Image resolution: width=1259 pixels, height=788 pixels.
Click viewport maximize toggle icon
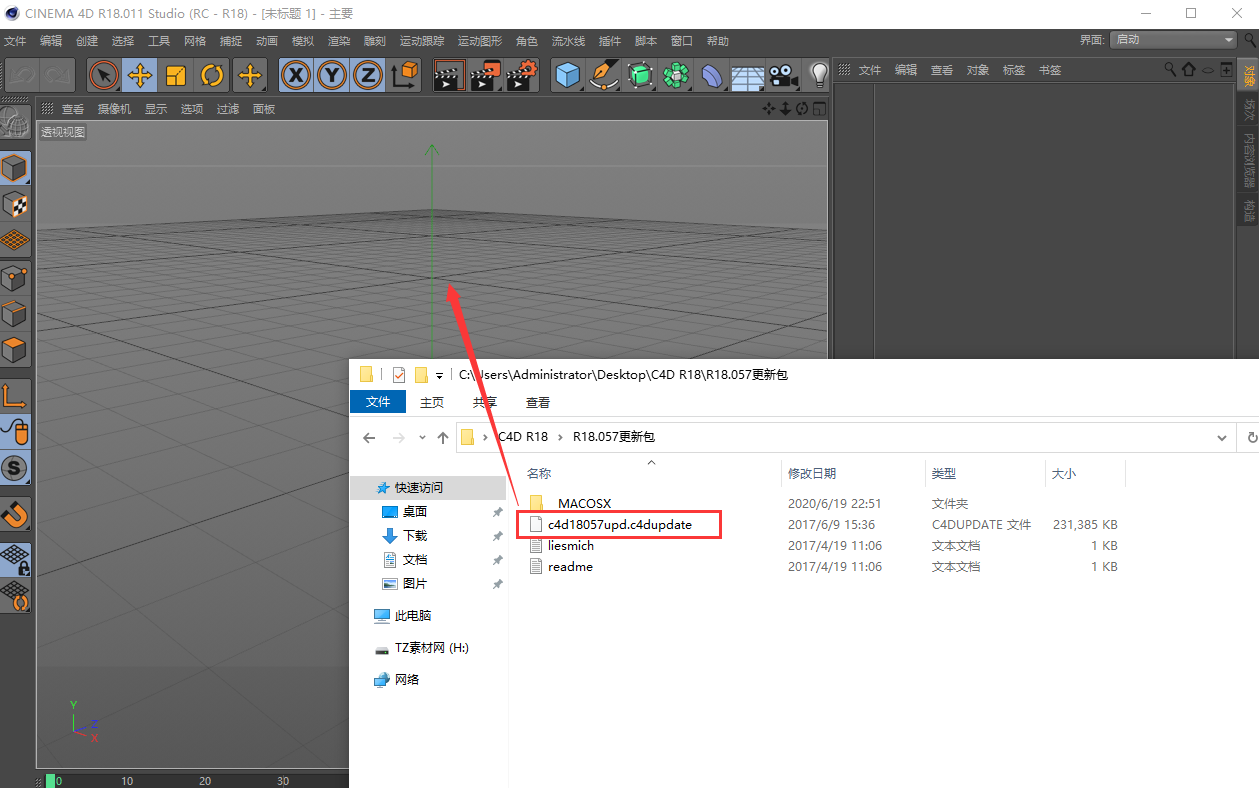tap(819, 109)
